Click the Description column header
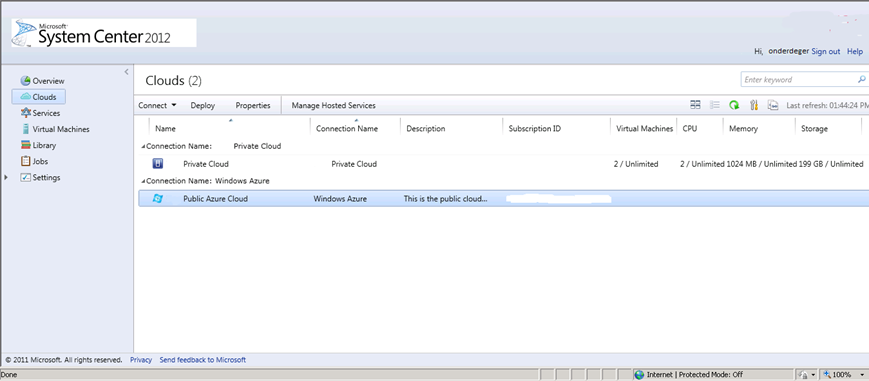The height and width of the screenshot is (381, 869). click(426, 129)
